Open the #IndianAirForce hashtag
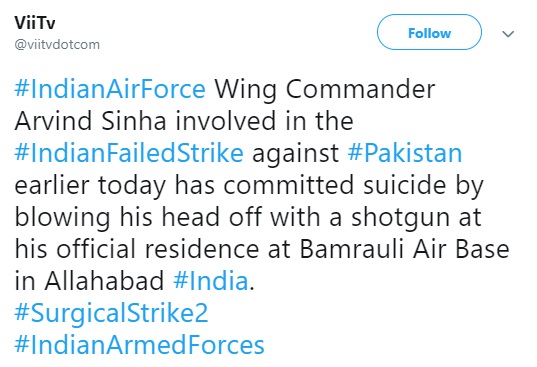This screenshot has height=367, width=537. point(110,89)
